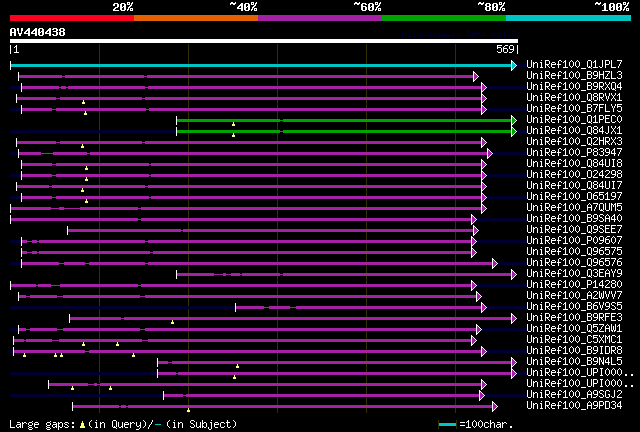Select the UniRef100_Q84JX1 label

(574, 130)
